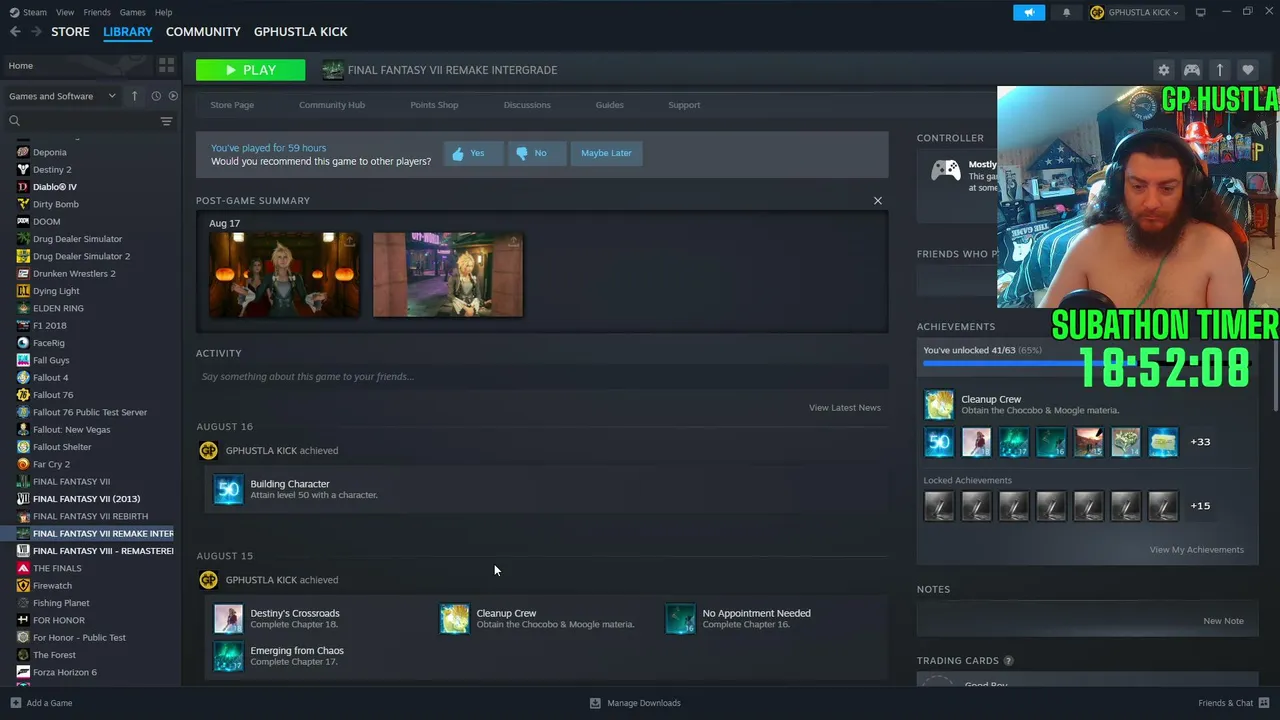Click the activity status text field
This screenshot has height=720, width=1280.
click(542, 377)
